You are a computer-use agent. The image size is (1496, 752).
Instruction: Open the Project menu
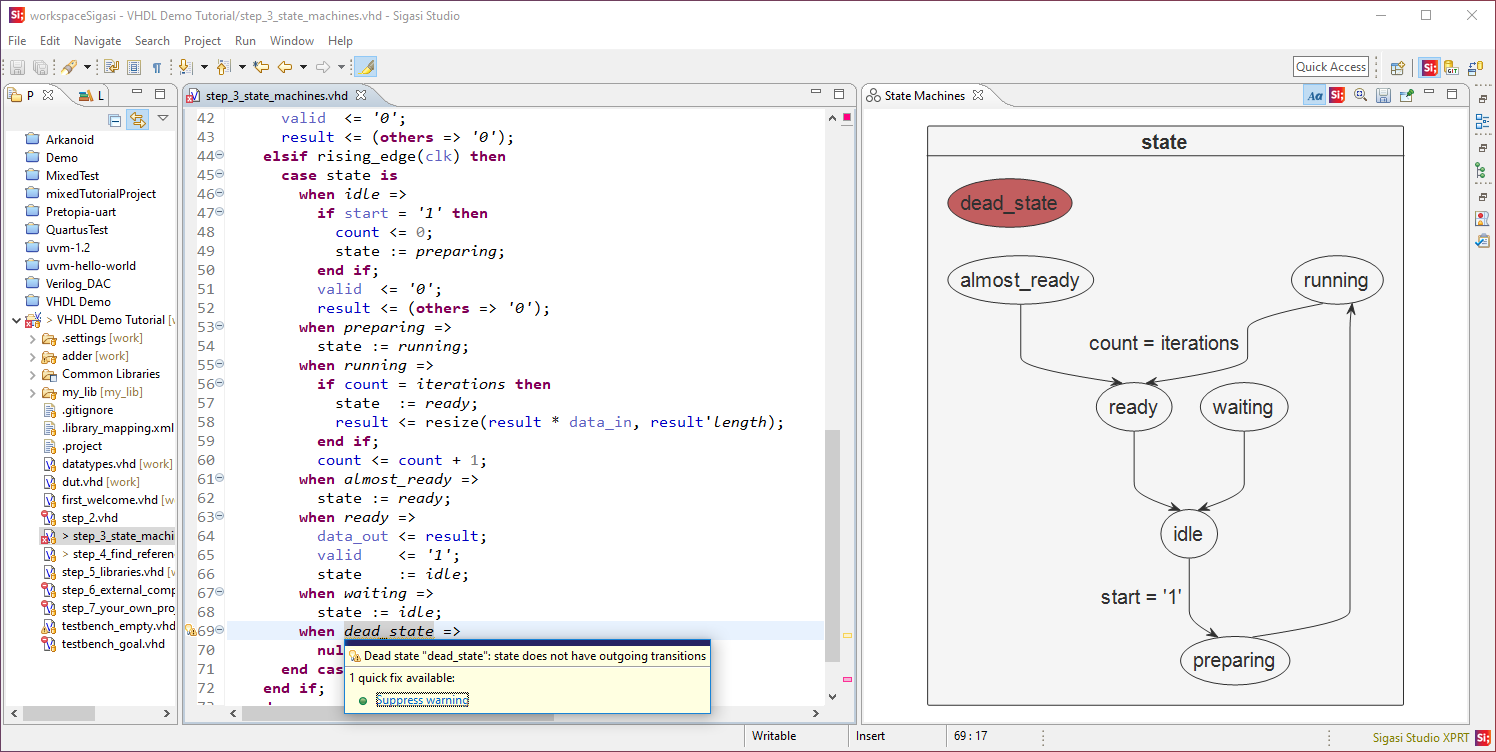pyautogui.click(x=203, y=41)
